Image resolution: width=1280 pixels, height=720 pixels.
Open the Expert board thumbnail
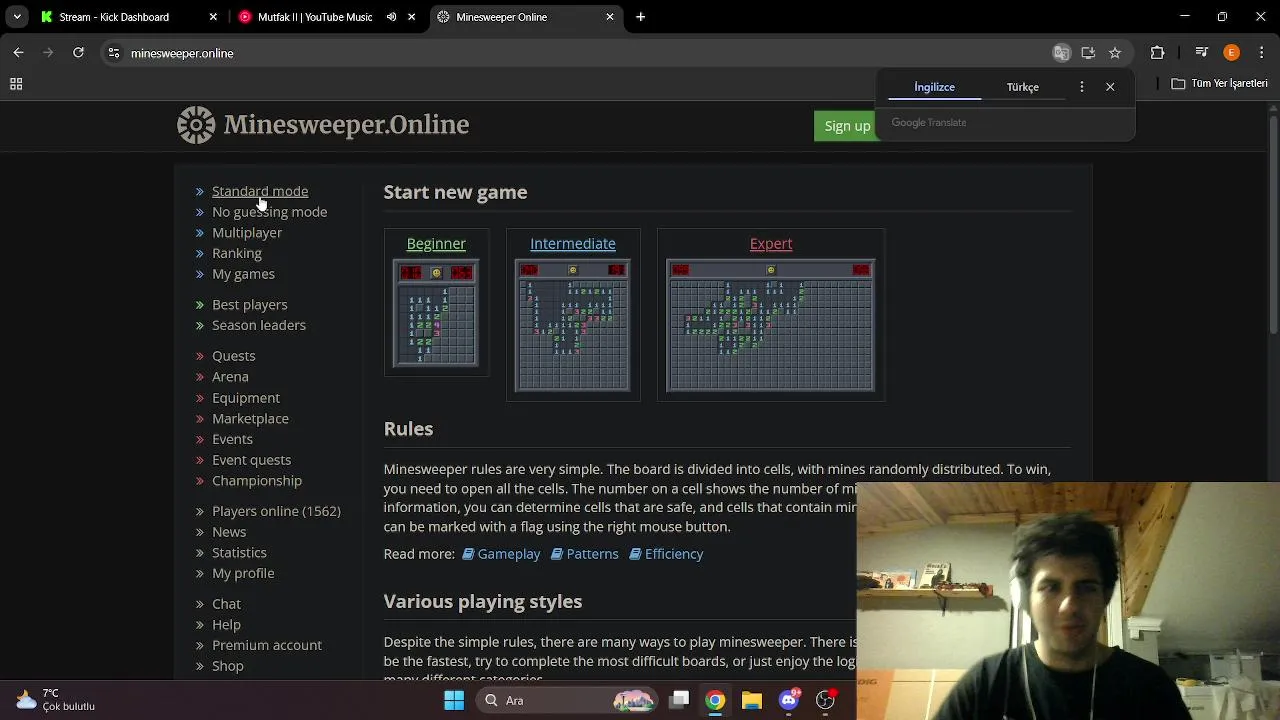pyautogui.click(x=770, y=325)
